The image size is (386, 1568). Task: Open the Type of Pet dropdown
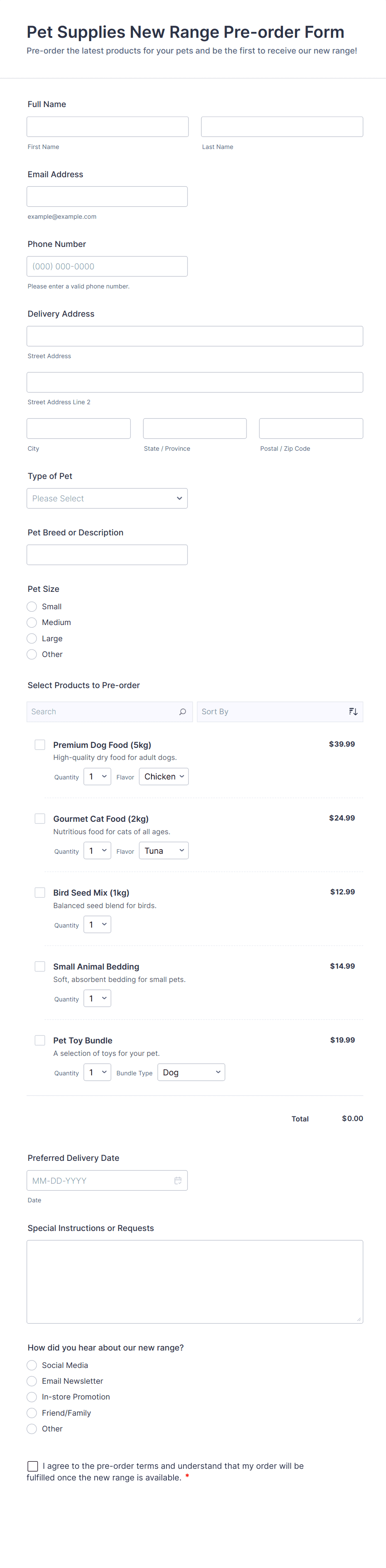coord(107,498)
